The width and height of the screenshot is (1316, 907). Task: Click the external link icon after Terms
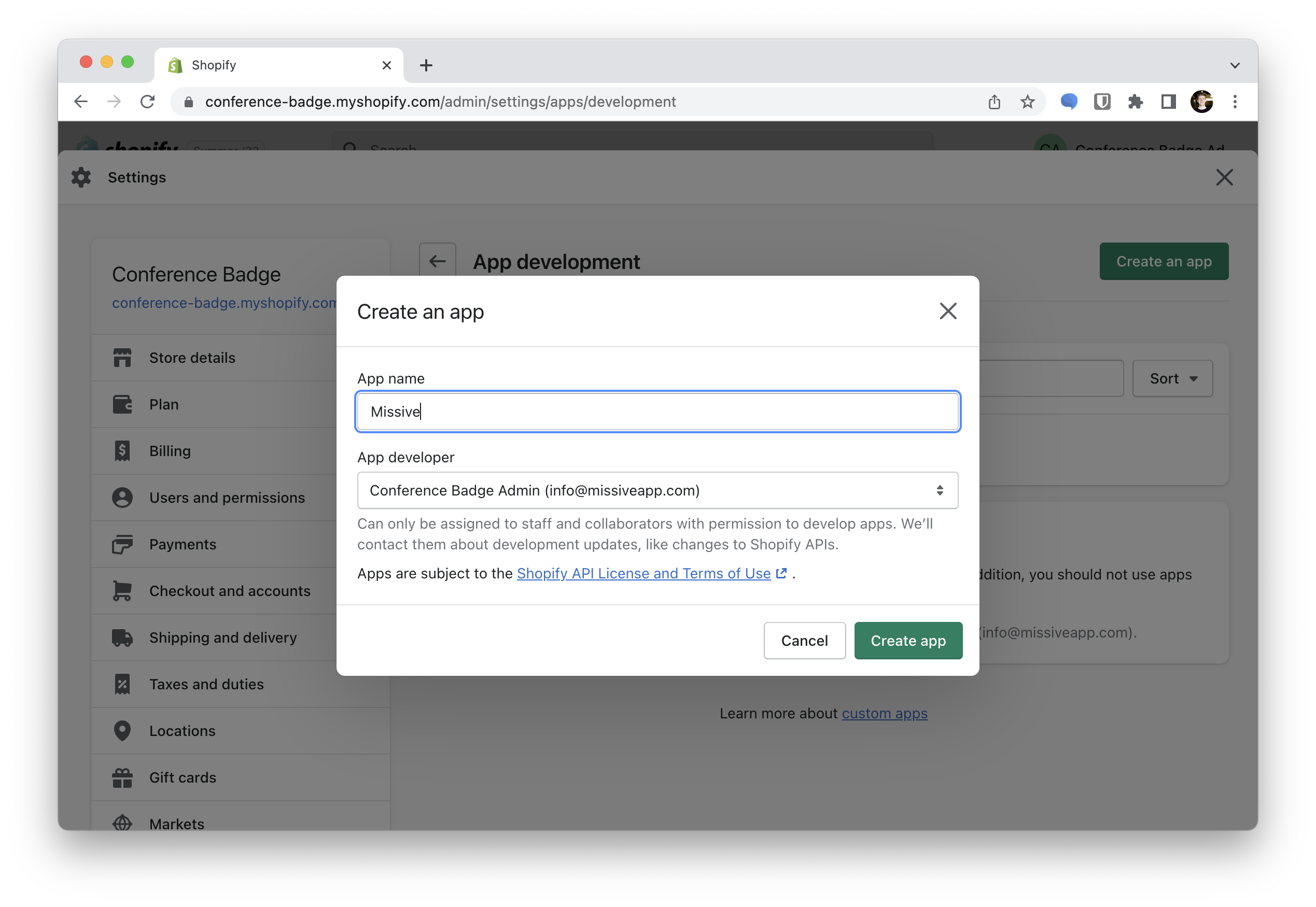pos(781,573)
